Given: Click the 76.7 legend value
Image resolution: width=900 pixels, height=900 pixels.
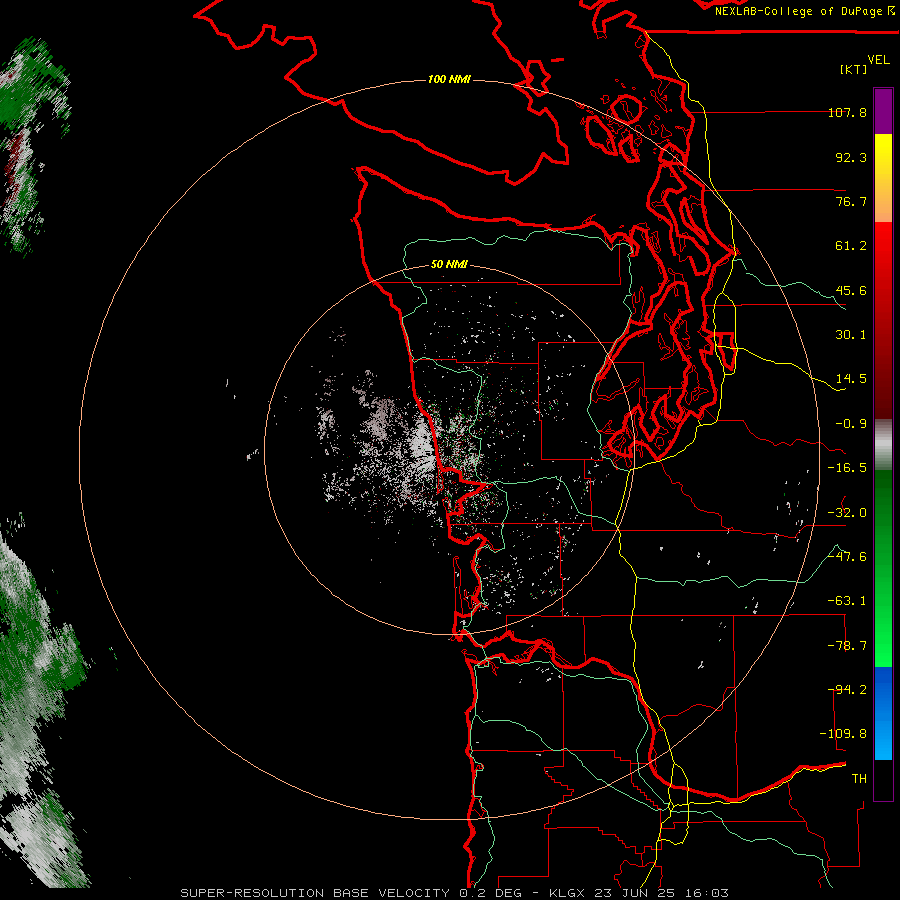Looking at the screenshot, I should (851, 201).
